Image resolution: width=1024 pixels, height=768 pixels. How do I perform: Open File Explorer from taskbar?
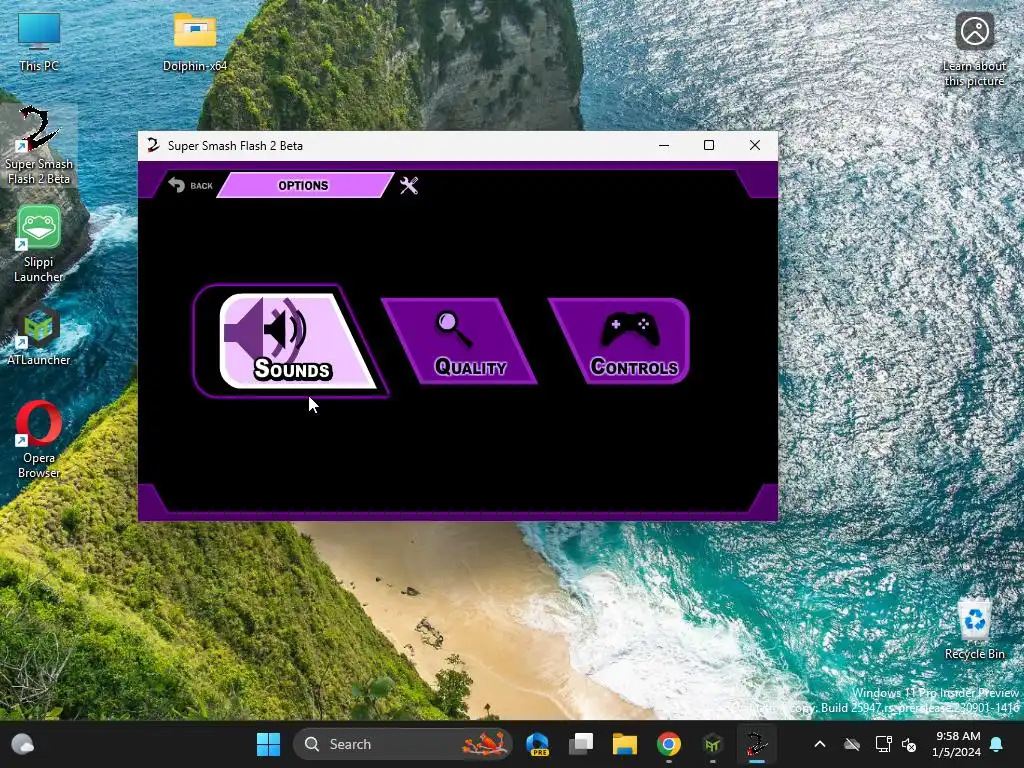624,744
